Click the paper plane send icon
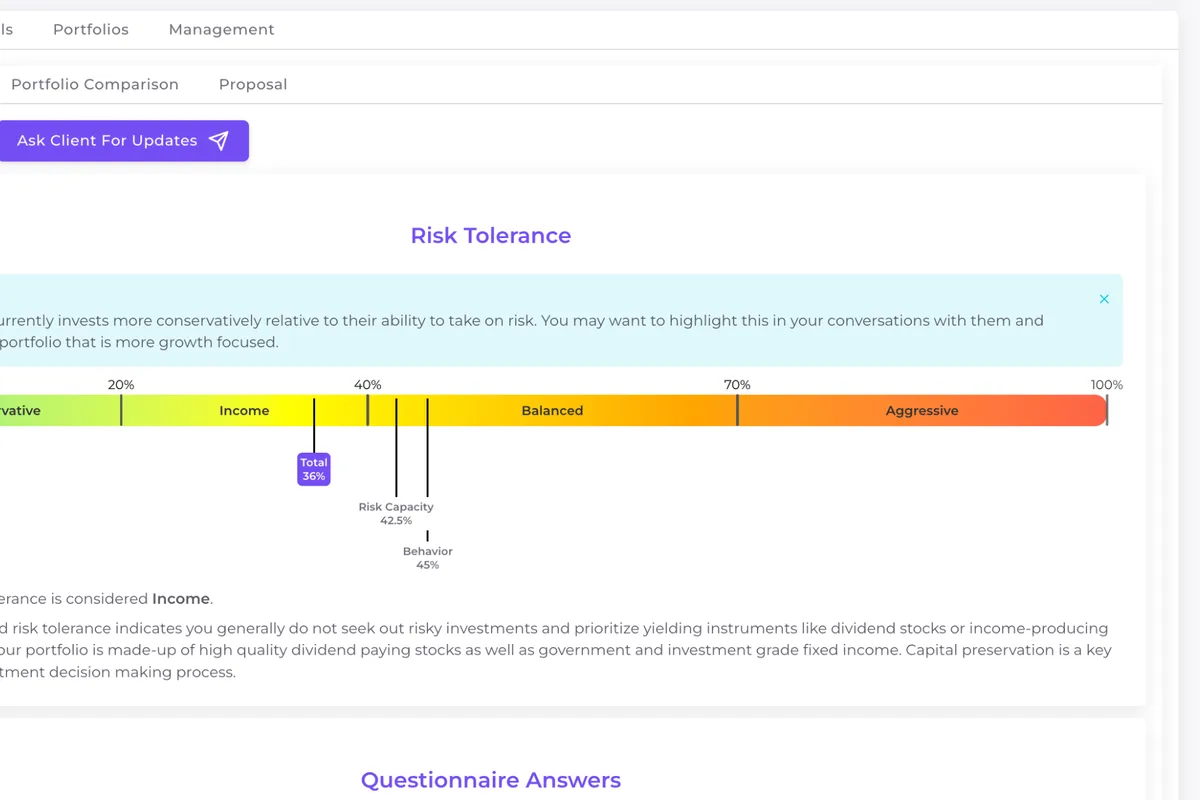This screenshot has height=800, width=1200. click(219, 141)
